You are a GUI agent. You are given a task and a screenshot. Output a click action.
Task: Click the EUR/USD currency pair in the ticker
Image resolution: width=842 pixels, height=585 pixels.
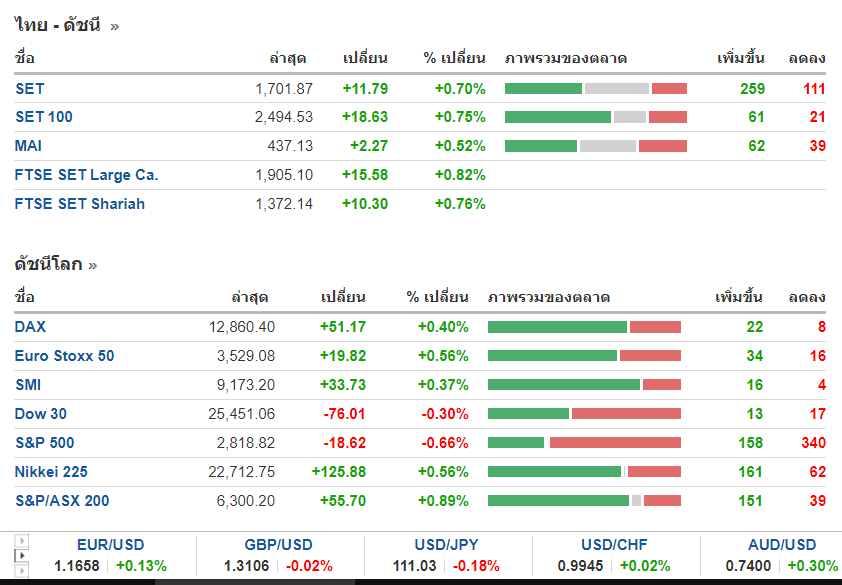pos(110,545)
